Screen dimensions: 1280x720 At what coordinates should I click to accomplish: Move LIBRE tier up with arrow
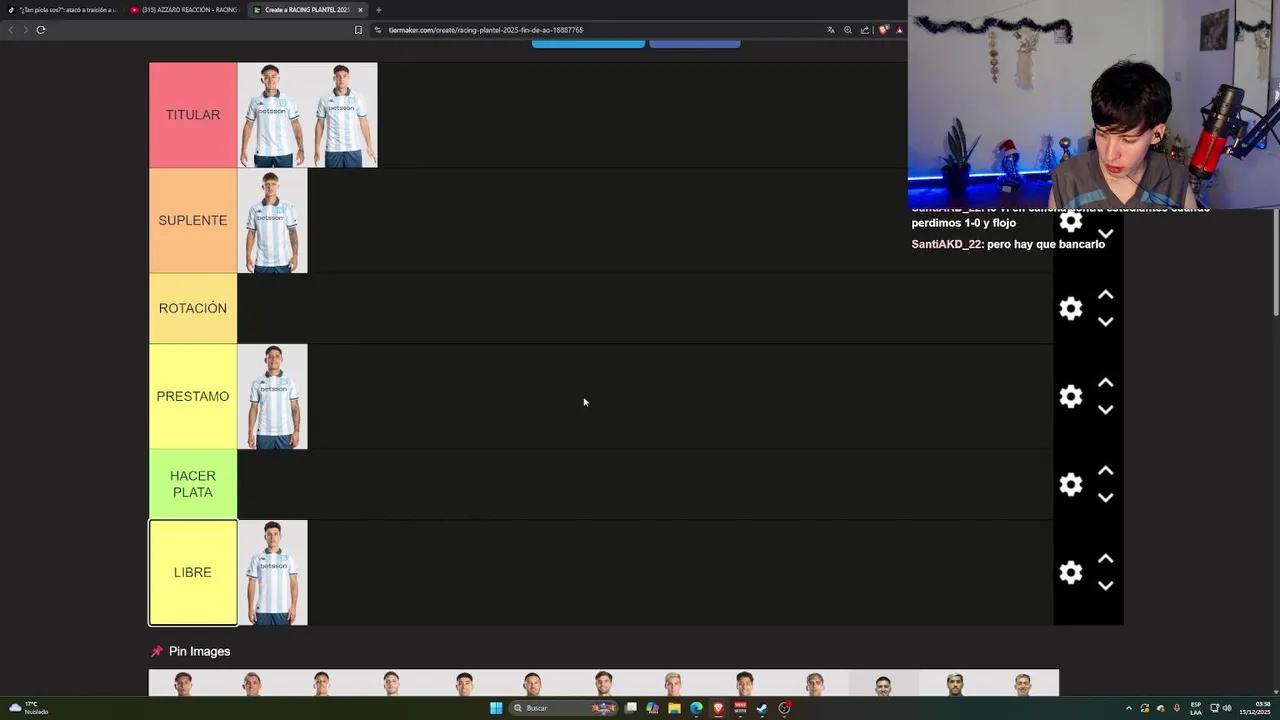(1105, 559)
